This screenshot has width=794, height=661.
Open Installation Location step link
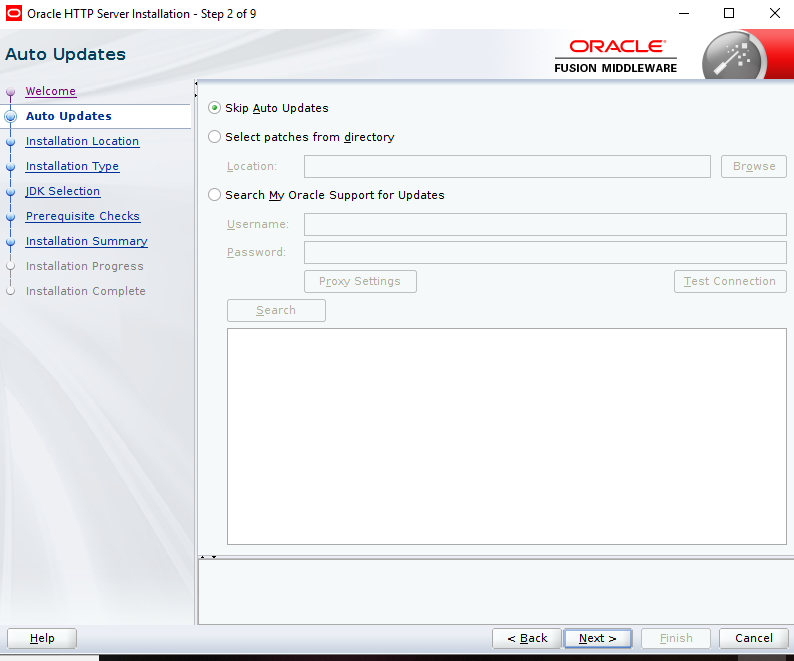[x=82, y=141]
